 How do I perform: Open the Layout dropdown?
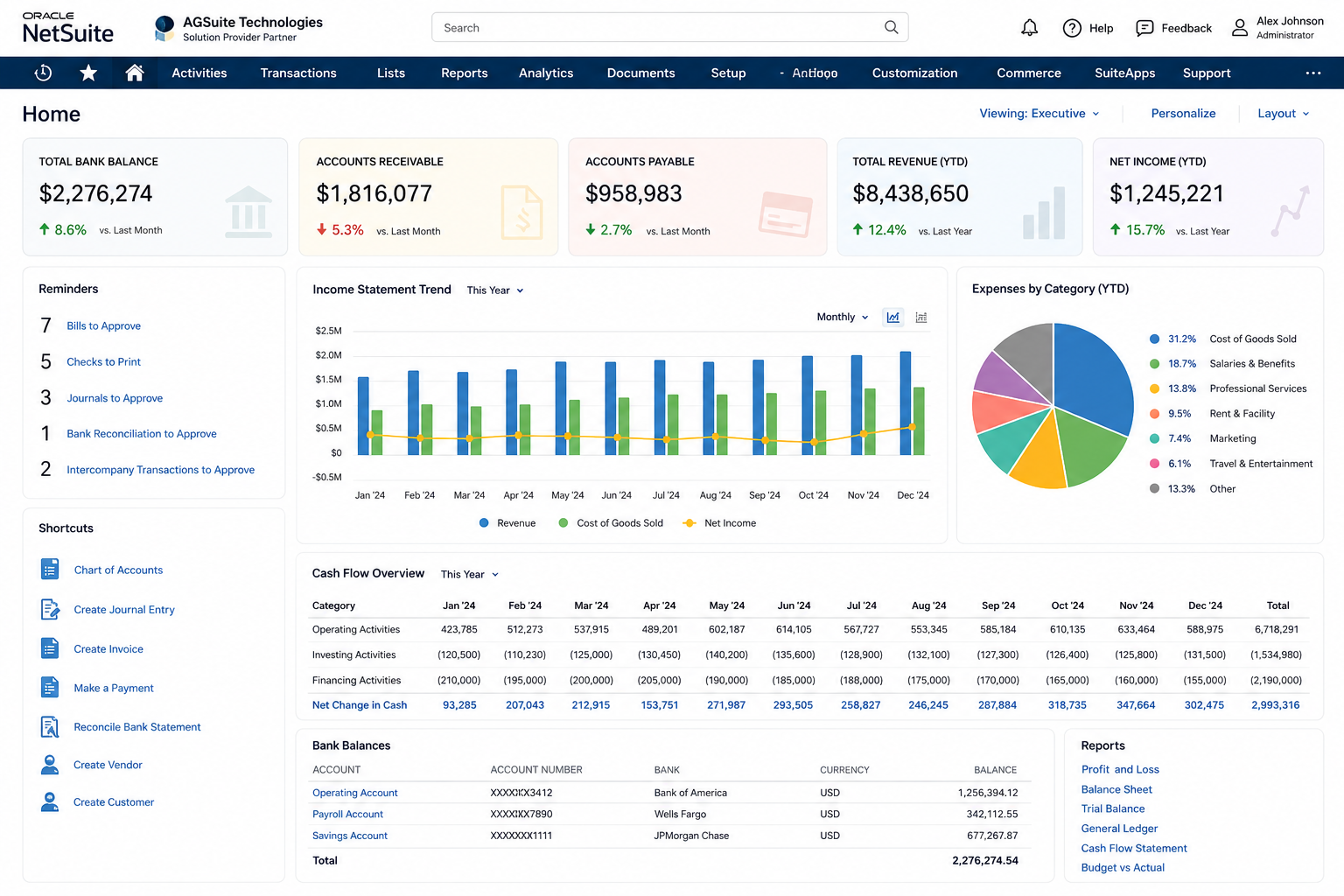1284,114
